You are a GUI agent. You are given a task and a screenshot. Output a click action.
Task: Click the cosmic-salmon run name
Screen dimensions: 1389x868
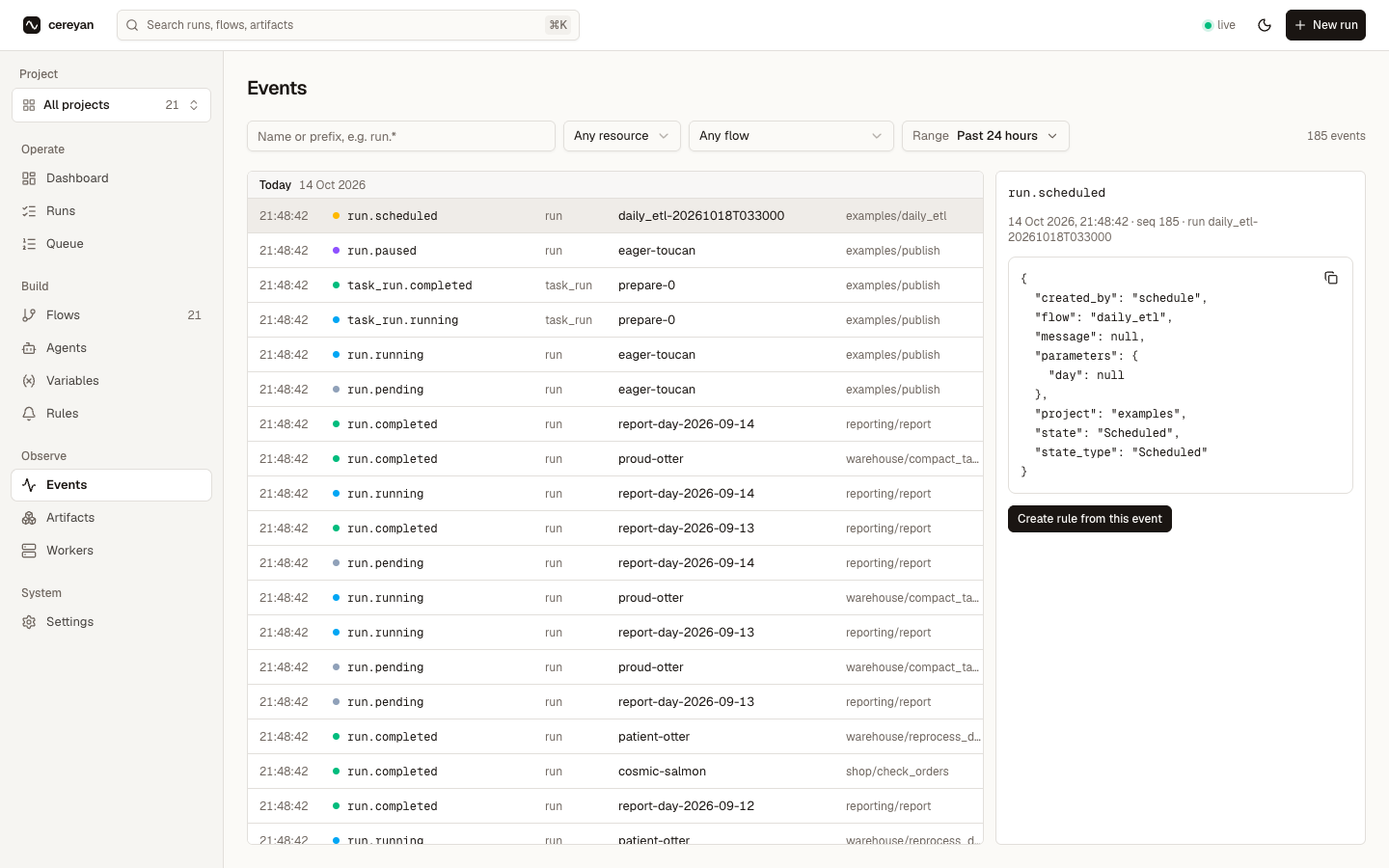pyautogui.click(x=662, y=772)
